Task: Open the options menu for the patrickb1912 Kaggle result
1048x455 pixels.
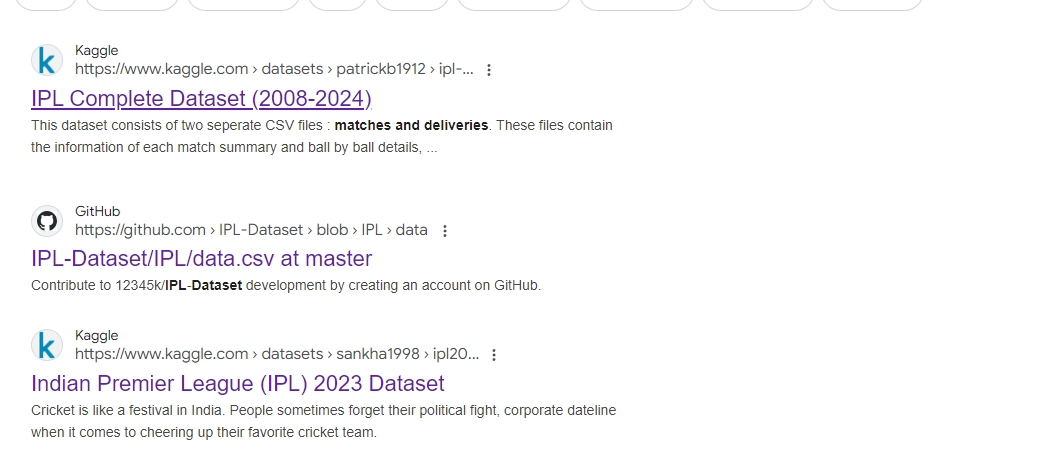Action: (x=489, y=69)
